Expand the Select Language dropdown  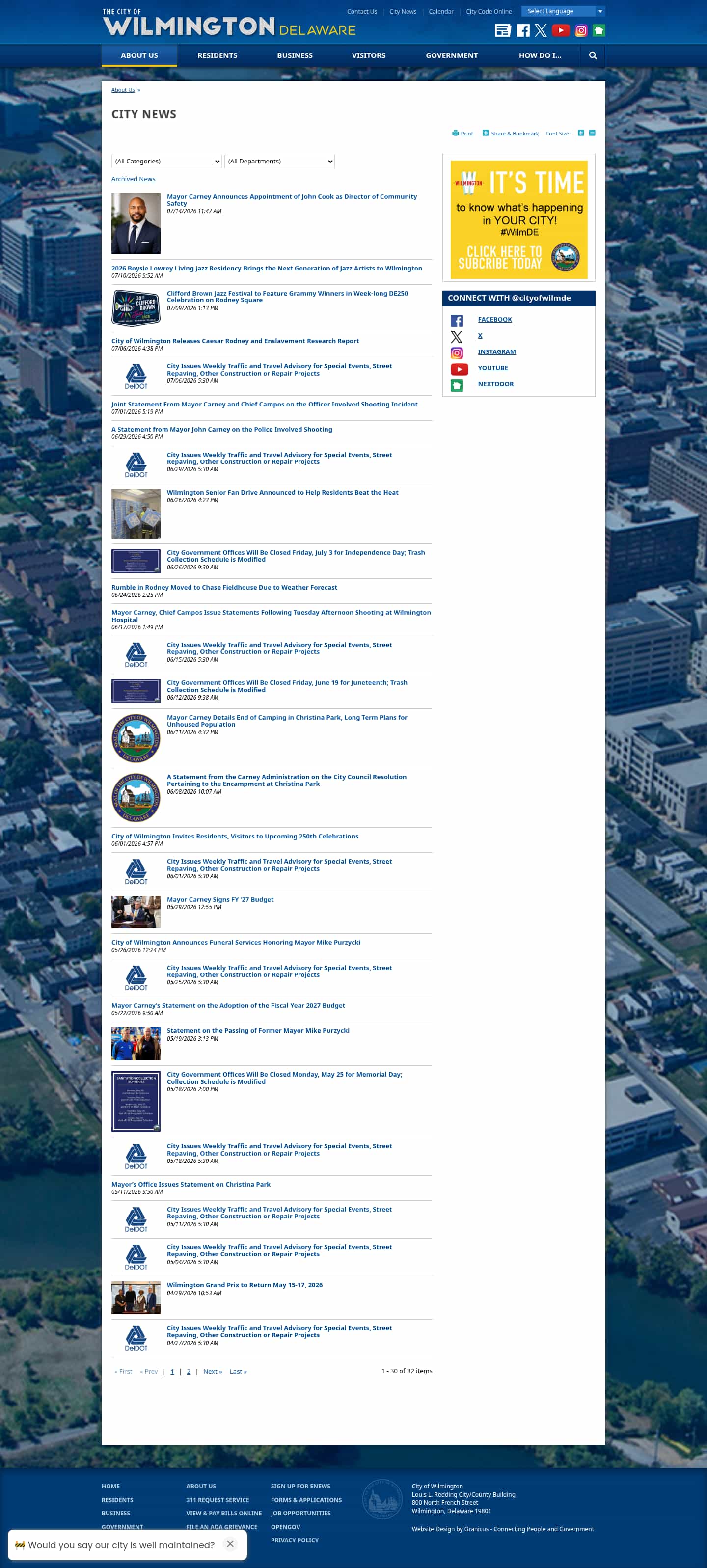pos(563,12)
